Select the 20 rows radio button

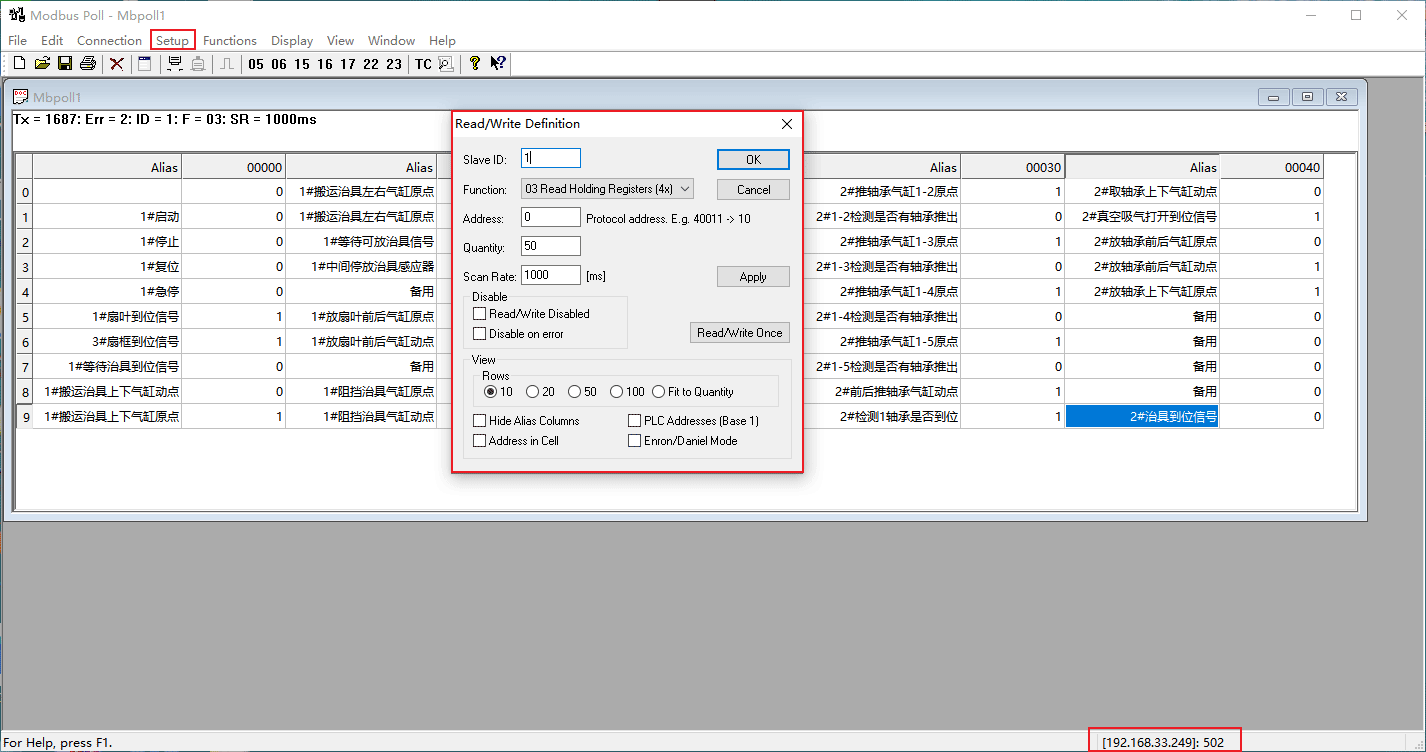click(533, 392)
